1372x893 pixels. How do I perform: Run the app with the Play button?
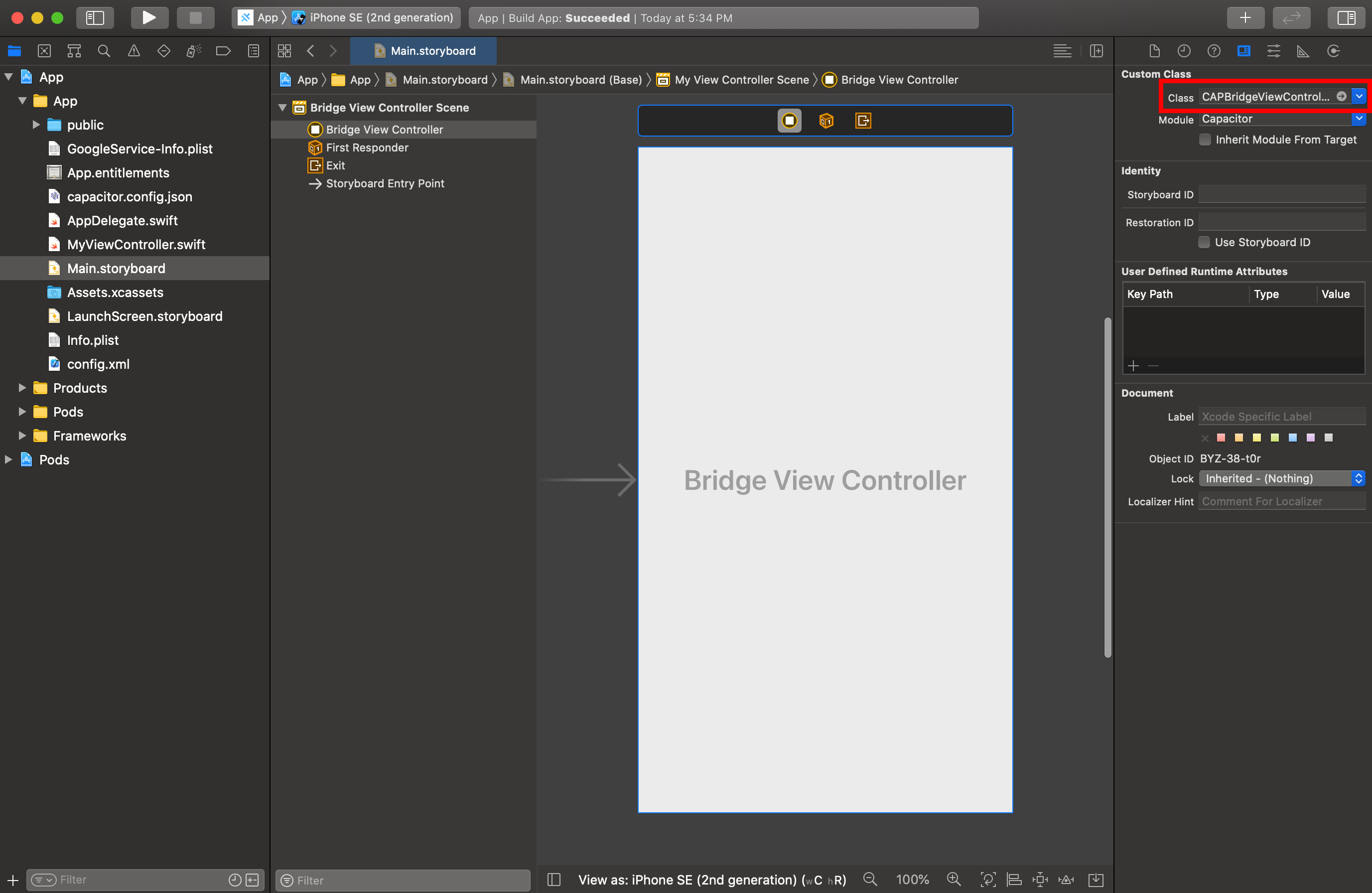click(x=149, y=17)
